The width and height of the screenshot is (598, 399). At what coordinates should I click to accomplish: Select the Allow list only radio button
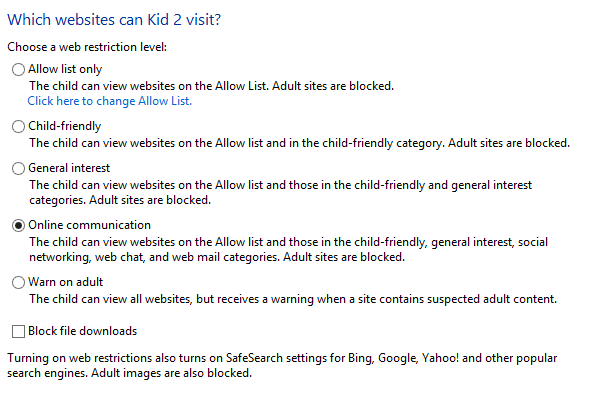[x=18, y=69]
